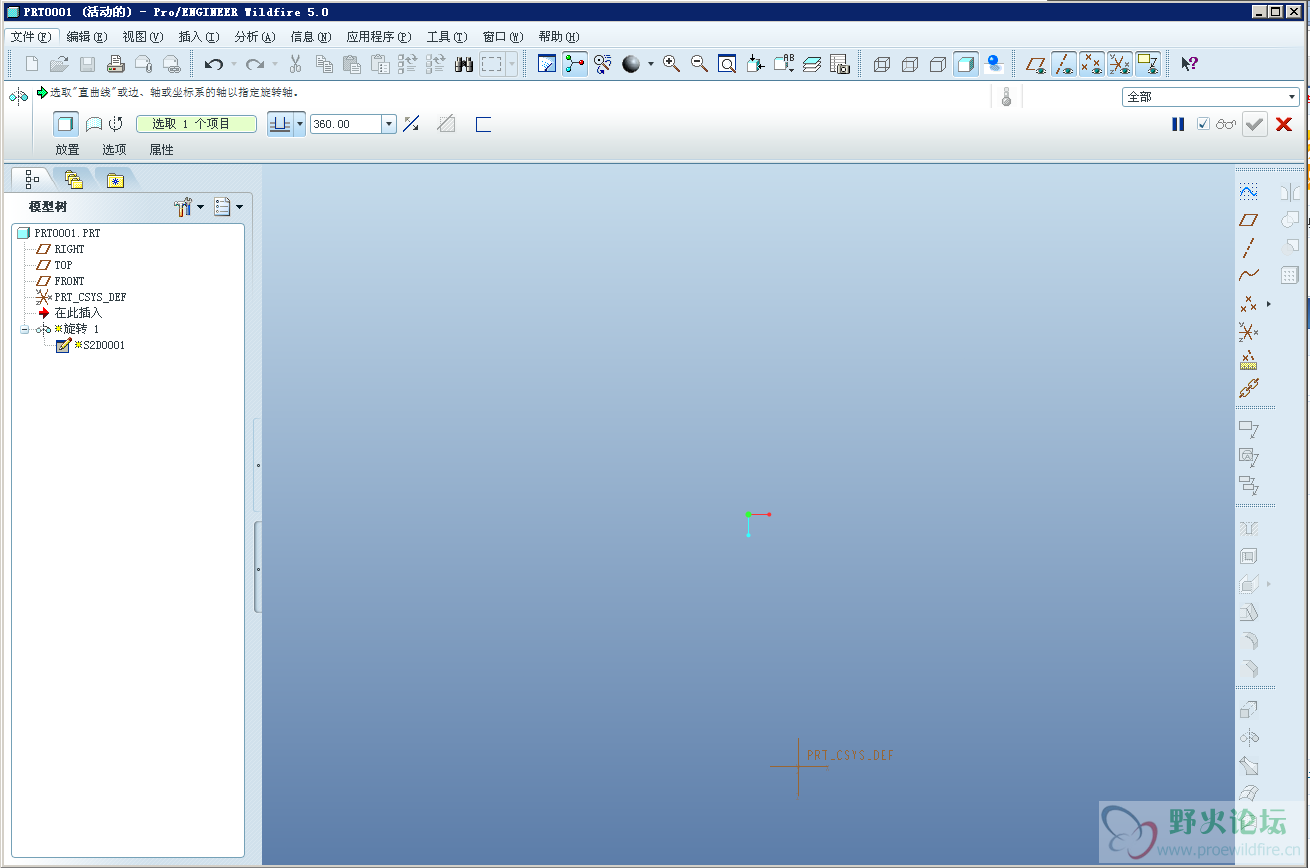Cancel feature with red X
The width and height of the screenshot is (1310, 868).
[x=1284, y=124]
